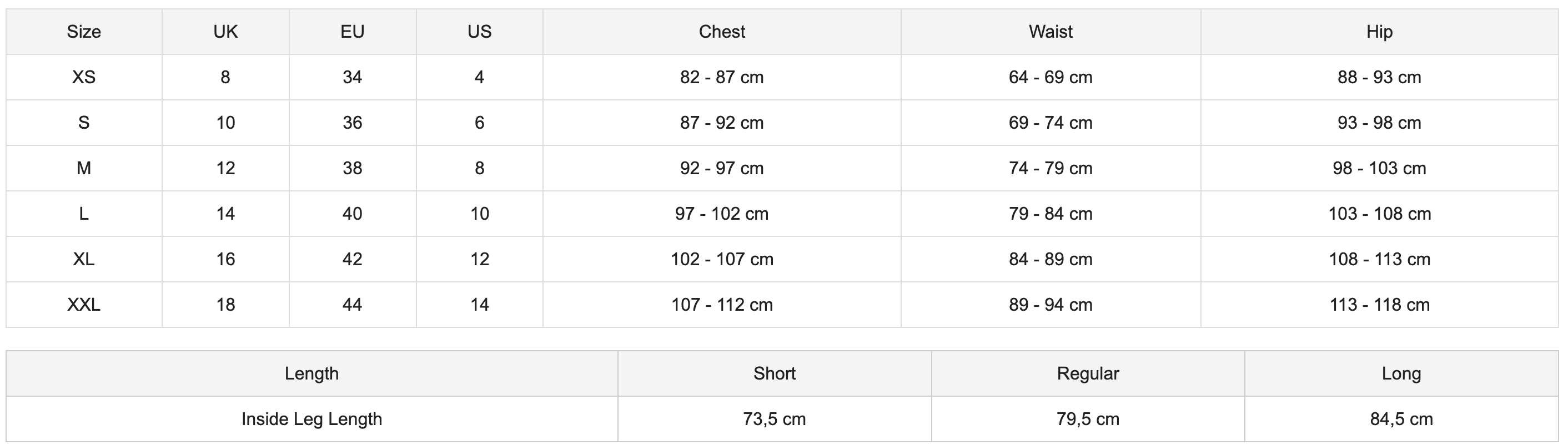This screenshot has height=445, width=1568.
Task: Click the Short length header
Action: coord(774,373)
